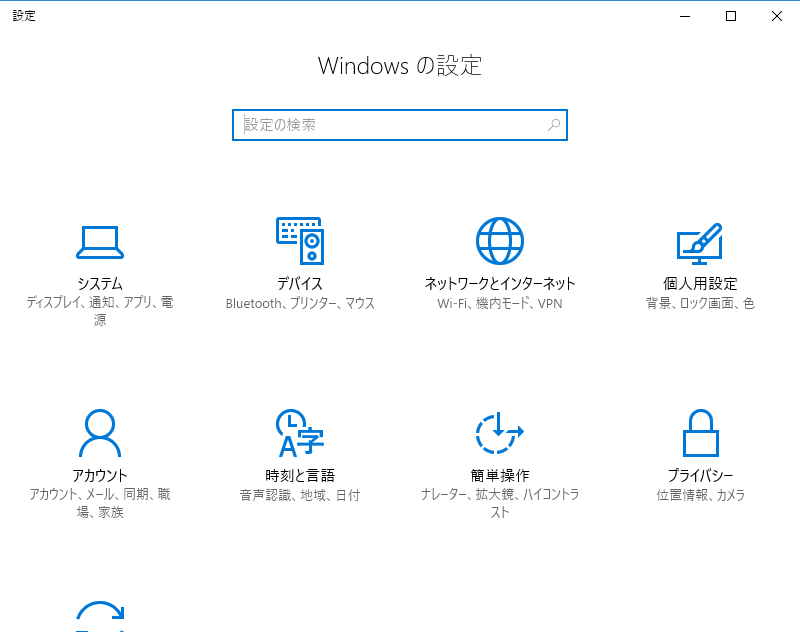Screen dimensions: 800x632
Task: Click text "ディスプレイ、通知、アプリ、電源"
Action: [100, 311]
